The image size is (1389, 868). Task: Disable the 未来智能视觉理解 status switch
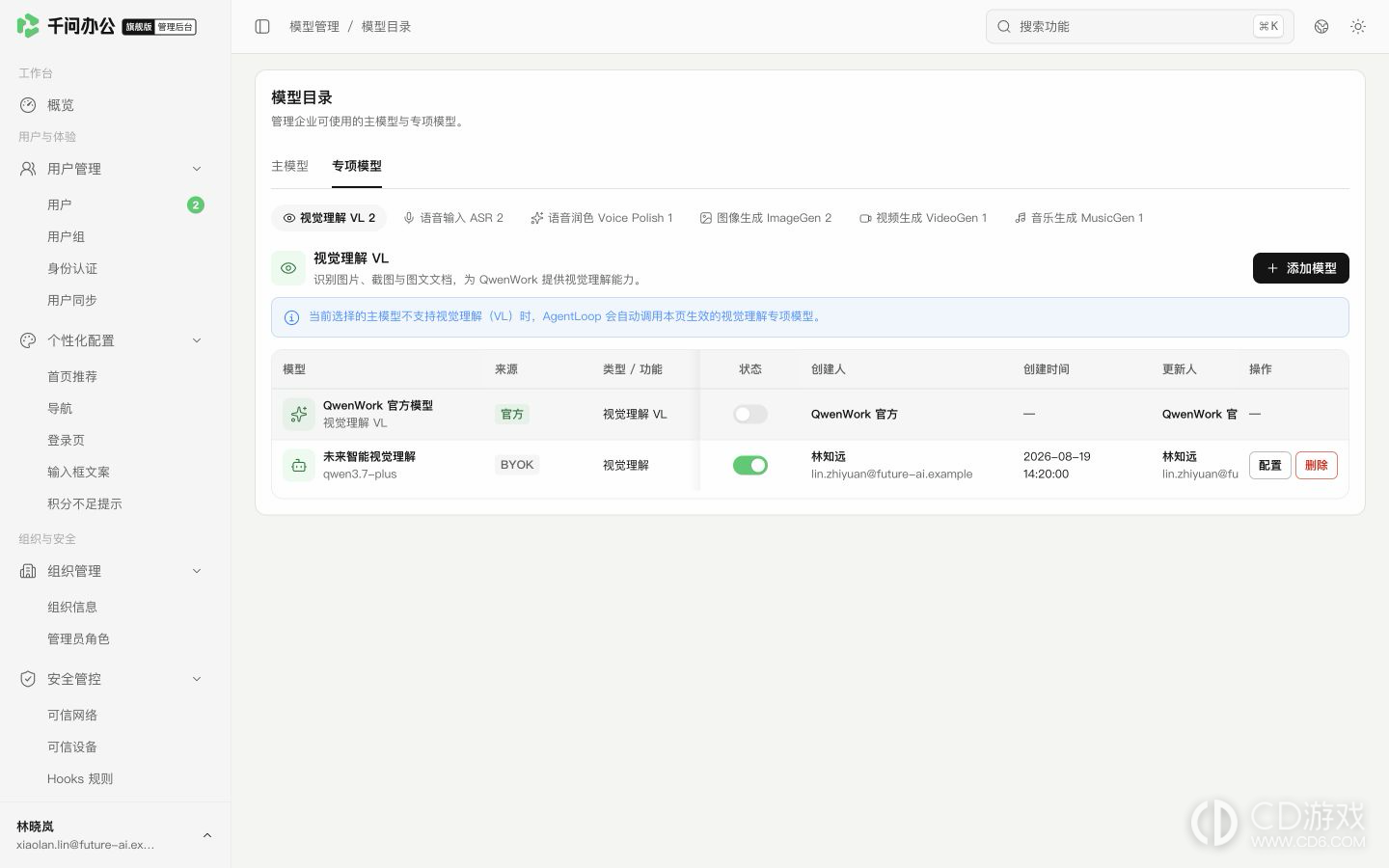point(750,466)
